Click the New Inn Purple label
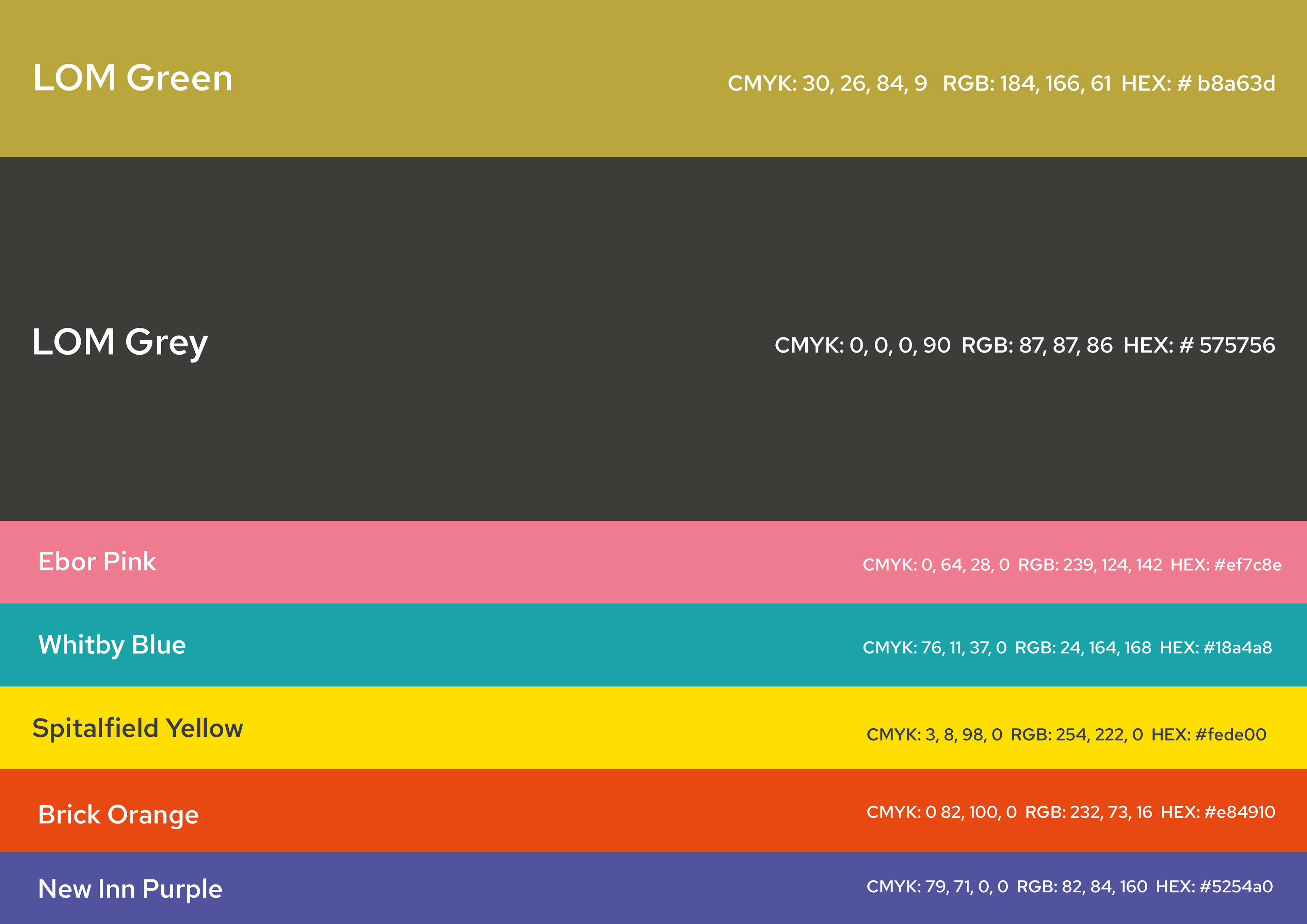Viewport: 1307px width, 924px height. pyautogui.click(x=130, y=890)
